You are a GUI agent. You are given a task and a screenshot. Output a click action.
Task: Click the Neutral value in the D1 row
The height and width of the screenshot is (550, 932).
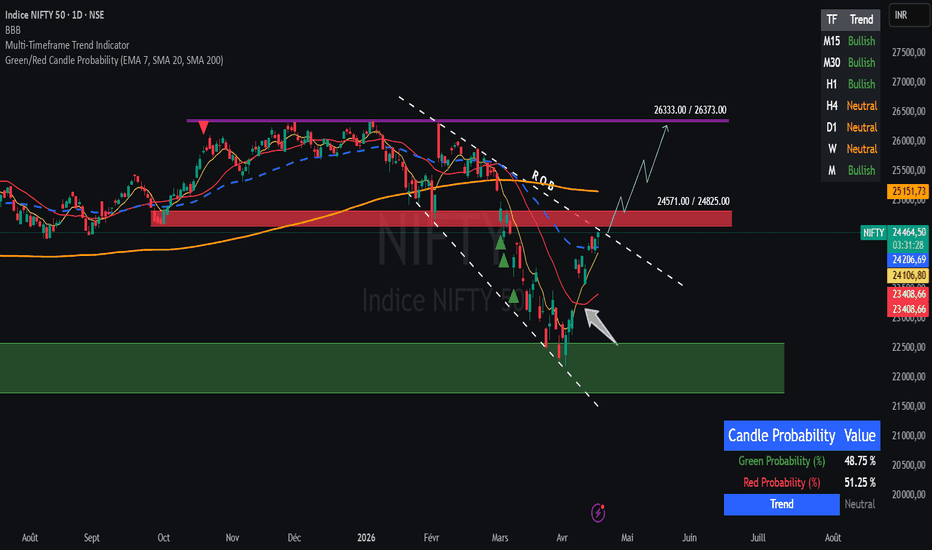[x=862, y=127]
